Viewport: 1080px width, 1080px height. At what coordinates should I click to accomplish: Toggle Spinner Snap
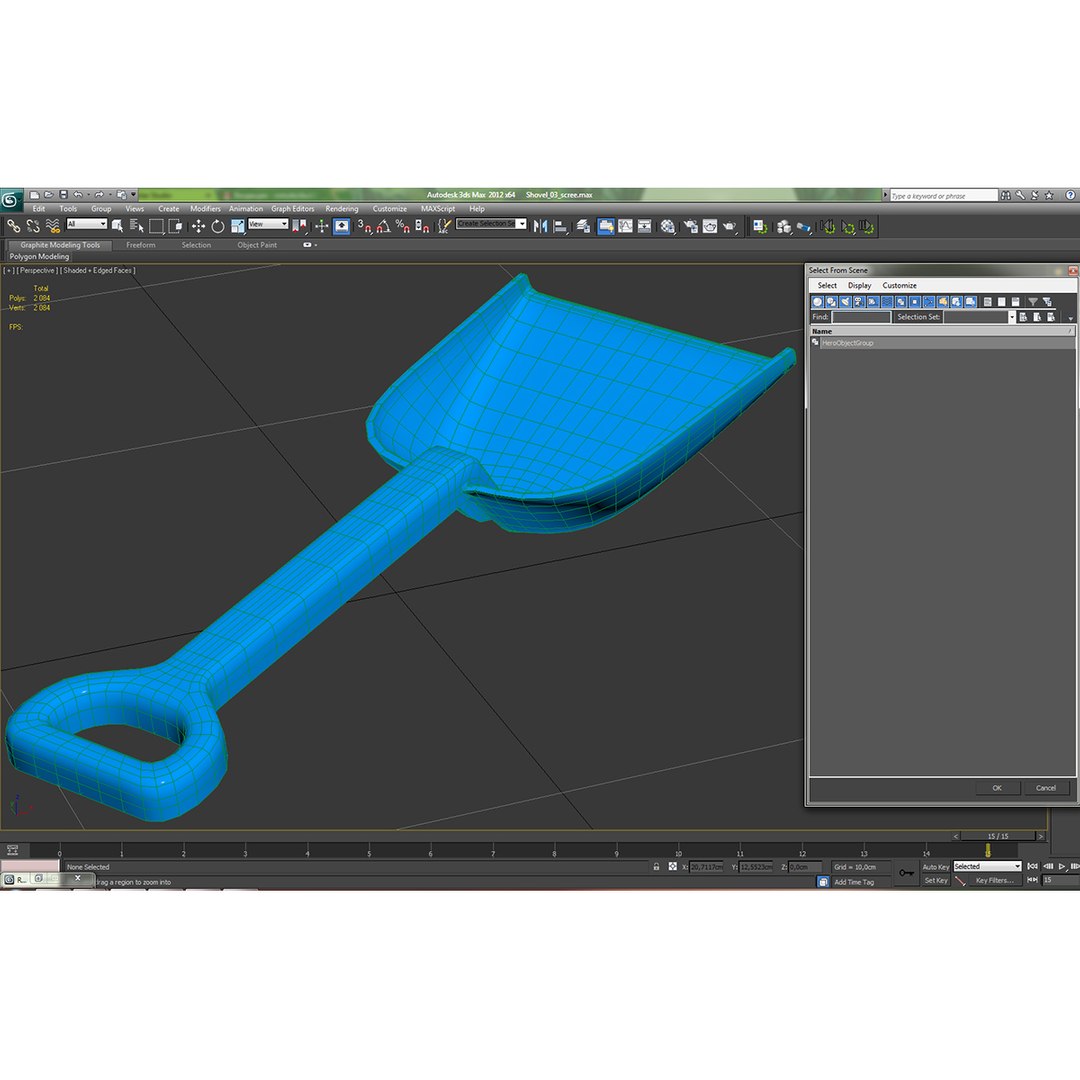point(422,226)
